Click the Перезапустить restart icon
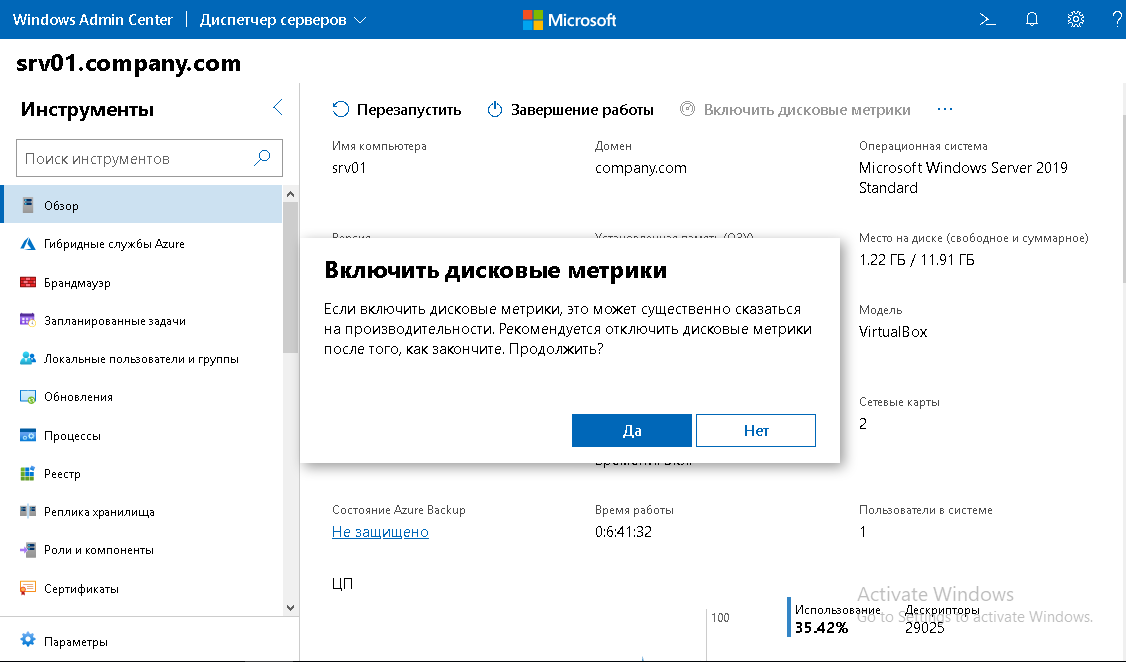The image size is (1126, 662). tap(340, 109)
